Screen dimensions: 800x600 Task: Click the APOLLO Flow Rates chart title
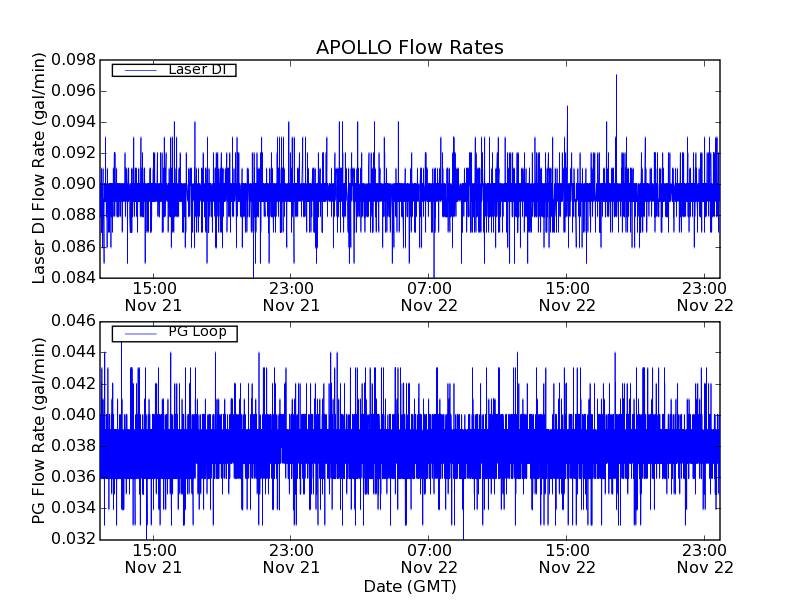pyautogui.click(x=409, y=48)
